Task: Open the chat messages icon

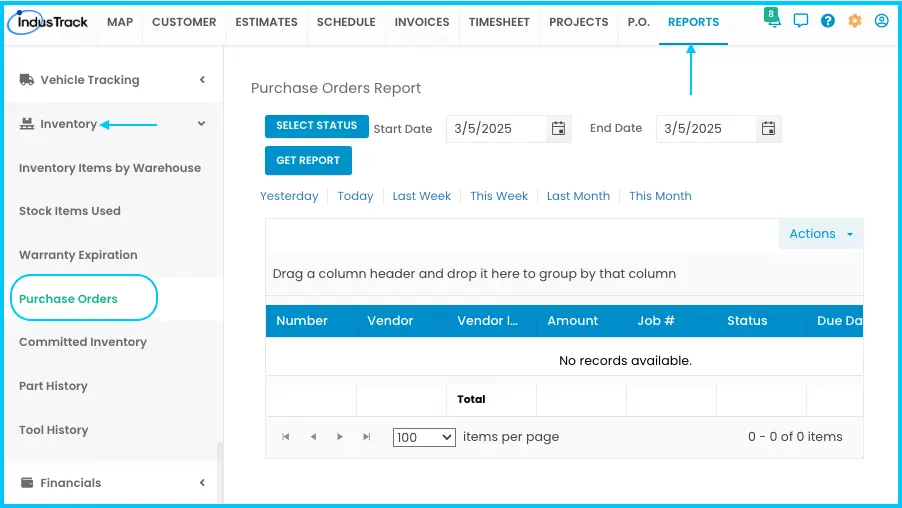Action: (800, 21)
